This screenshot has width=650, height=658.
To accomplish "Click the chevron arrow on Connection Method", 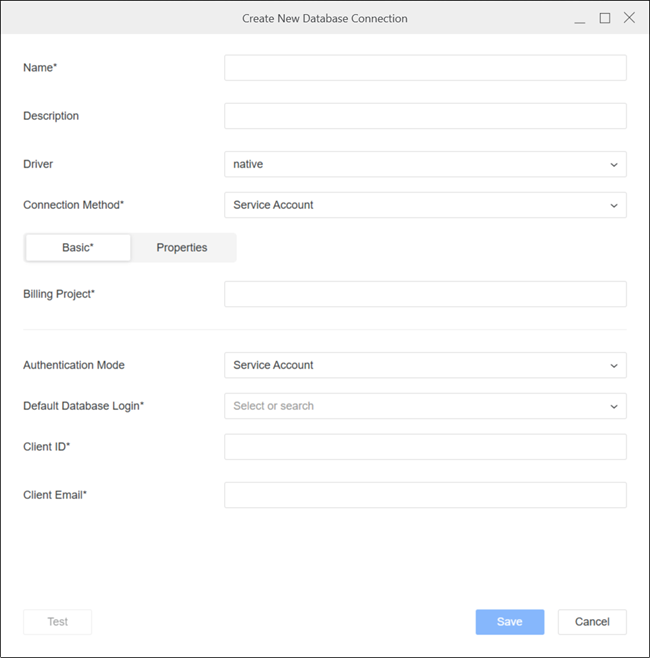I will tap(614, 205).
